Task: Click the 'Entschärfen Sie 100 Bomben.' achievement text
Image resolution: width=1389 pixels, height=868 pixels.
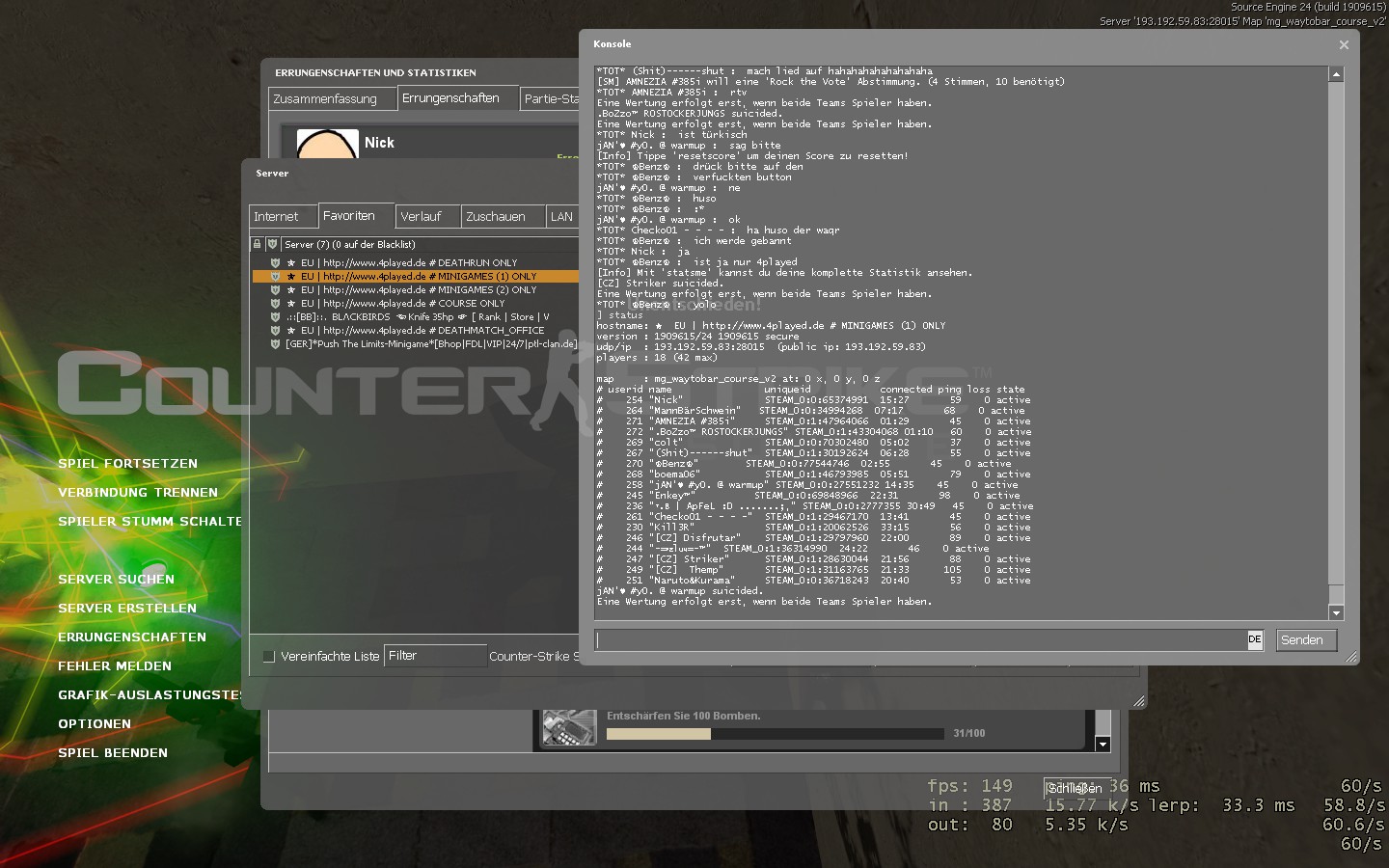Action: tap(683, 716)
